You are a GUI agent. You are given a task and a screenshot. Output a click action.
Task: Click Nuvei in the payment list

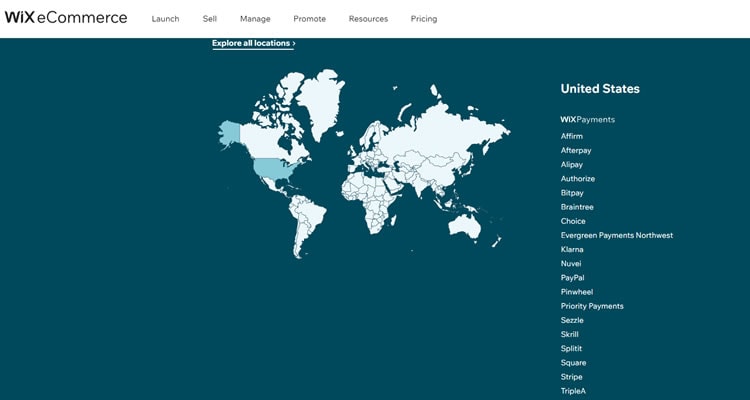[571, 263]
